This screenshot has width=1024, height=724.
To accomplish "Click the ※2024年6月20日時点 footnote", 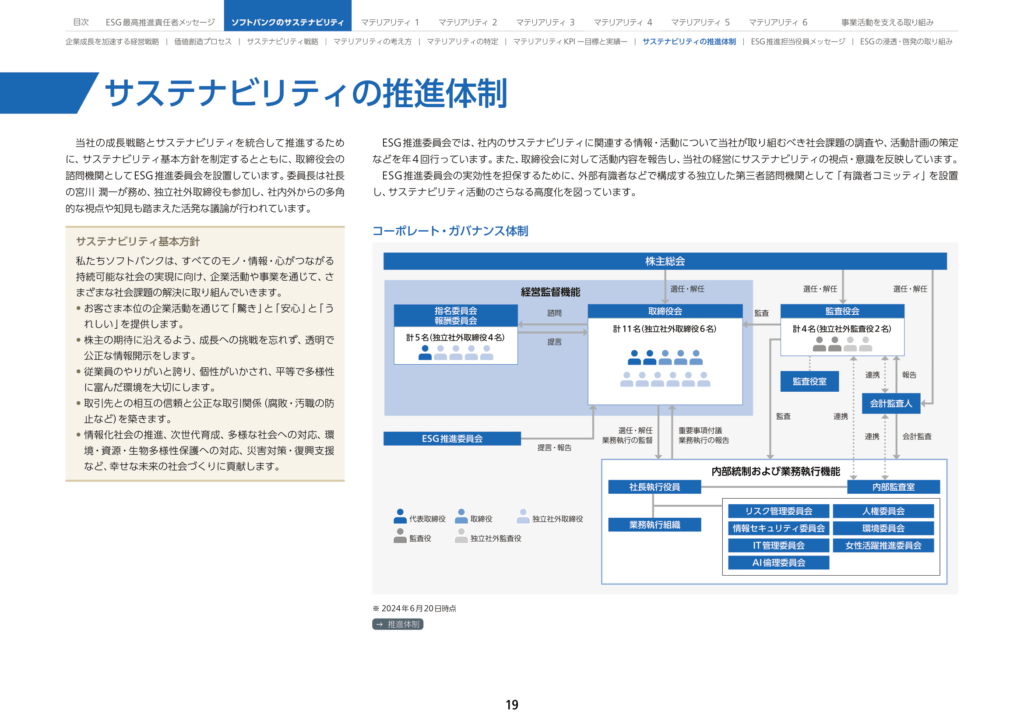I will 414,608.
